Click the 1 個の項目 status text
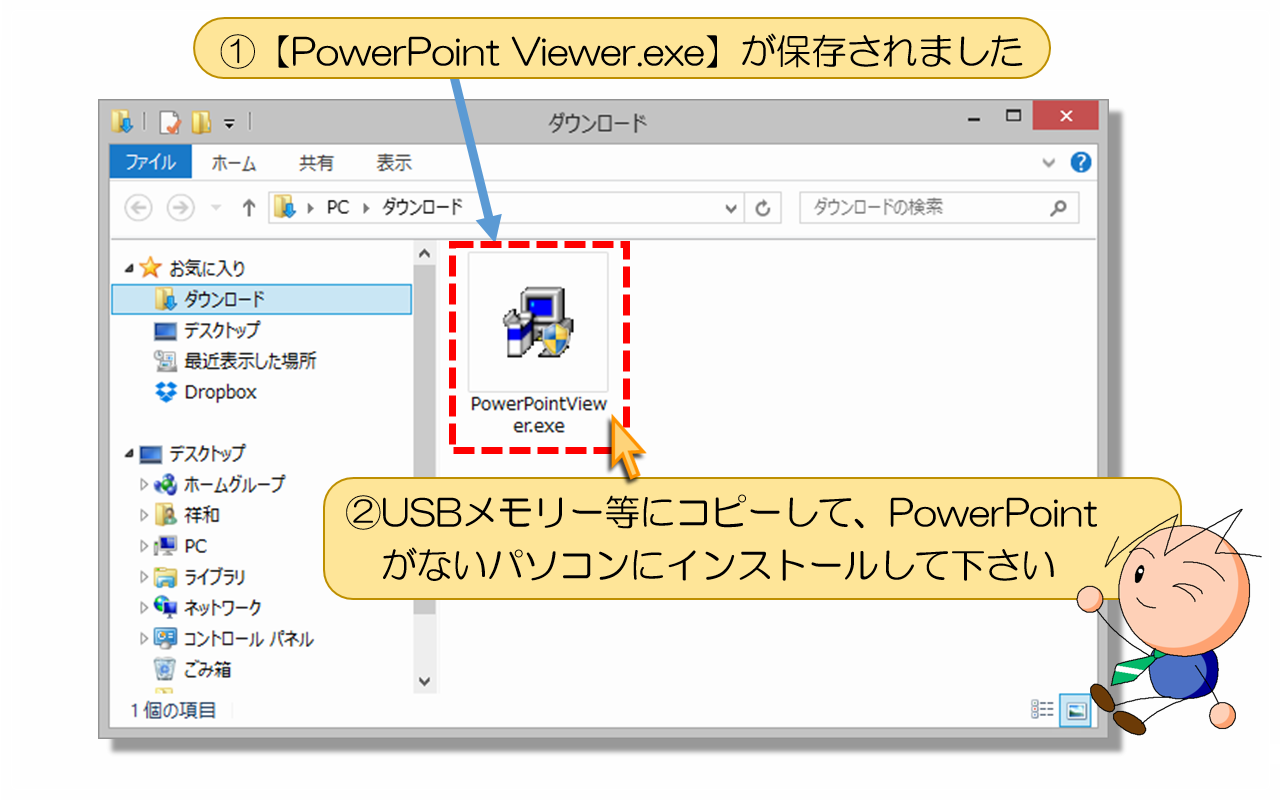Viewport: 1280px width, 800px height. coord(174,710)
